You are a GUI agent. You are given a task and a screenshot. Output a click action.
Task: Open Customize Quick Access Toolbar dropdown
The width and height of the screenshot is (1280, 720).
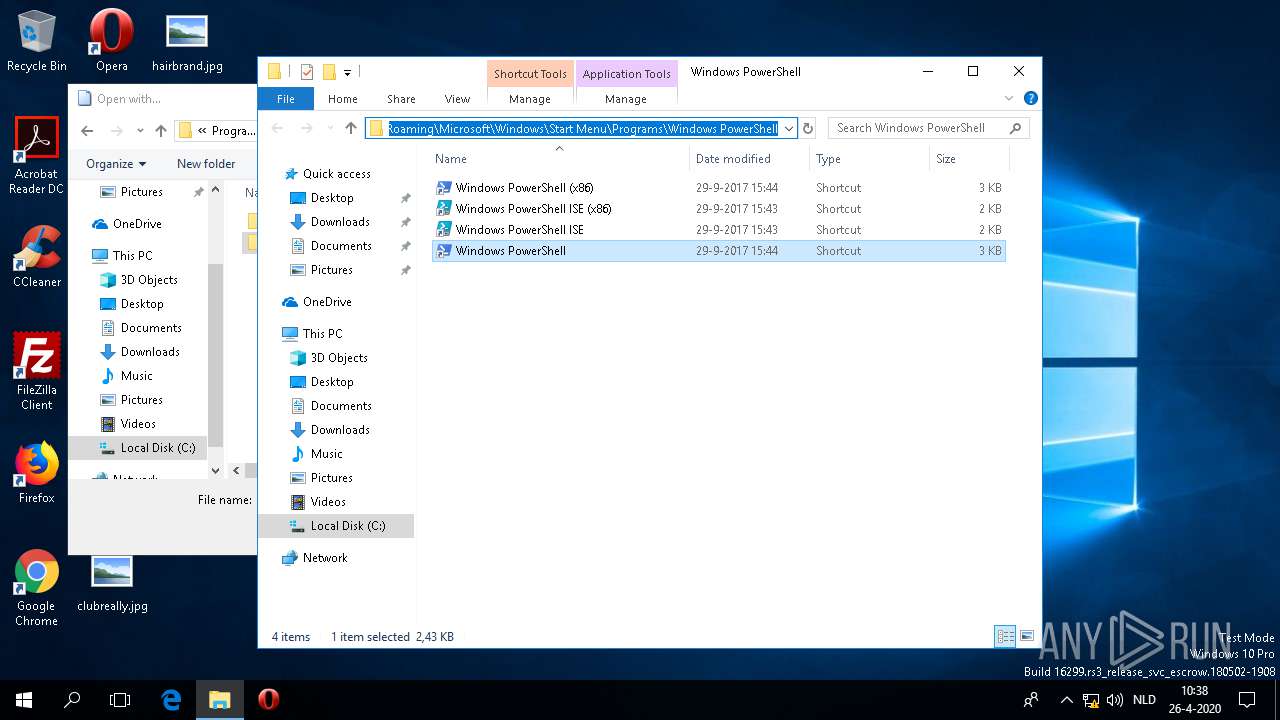pyautogui.click(x=348, y=72)
